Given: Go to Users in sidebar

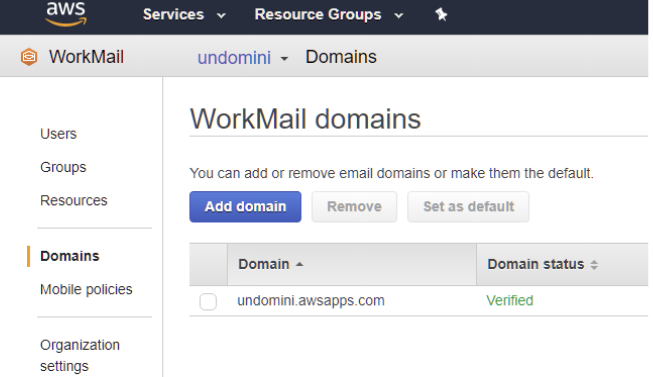Looking at the screenshot, I should click(x=58, y=134).
